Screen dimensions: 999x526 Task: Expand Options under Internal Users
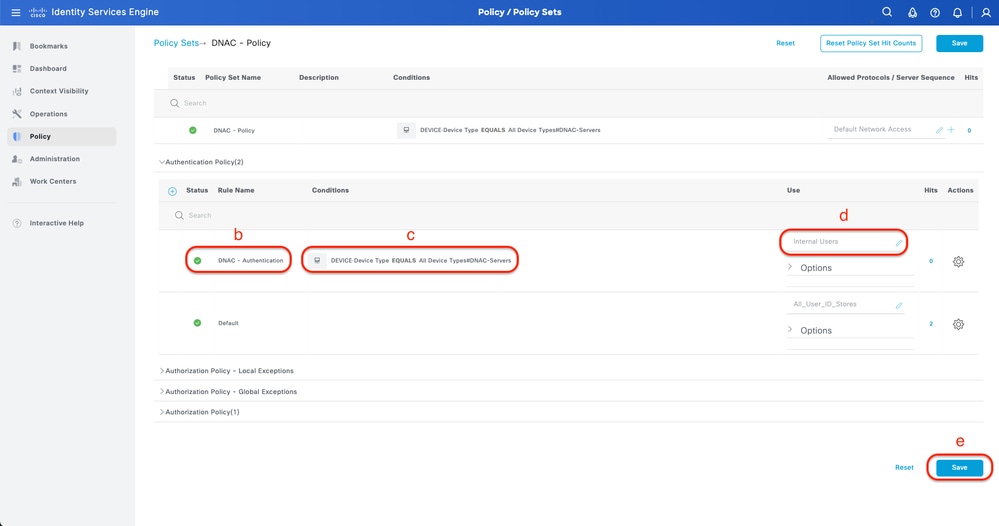coord(790,267)
